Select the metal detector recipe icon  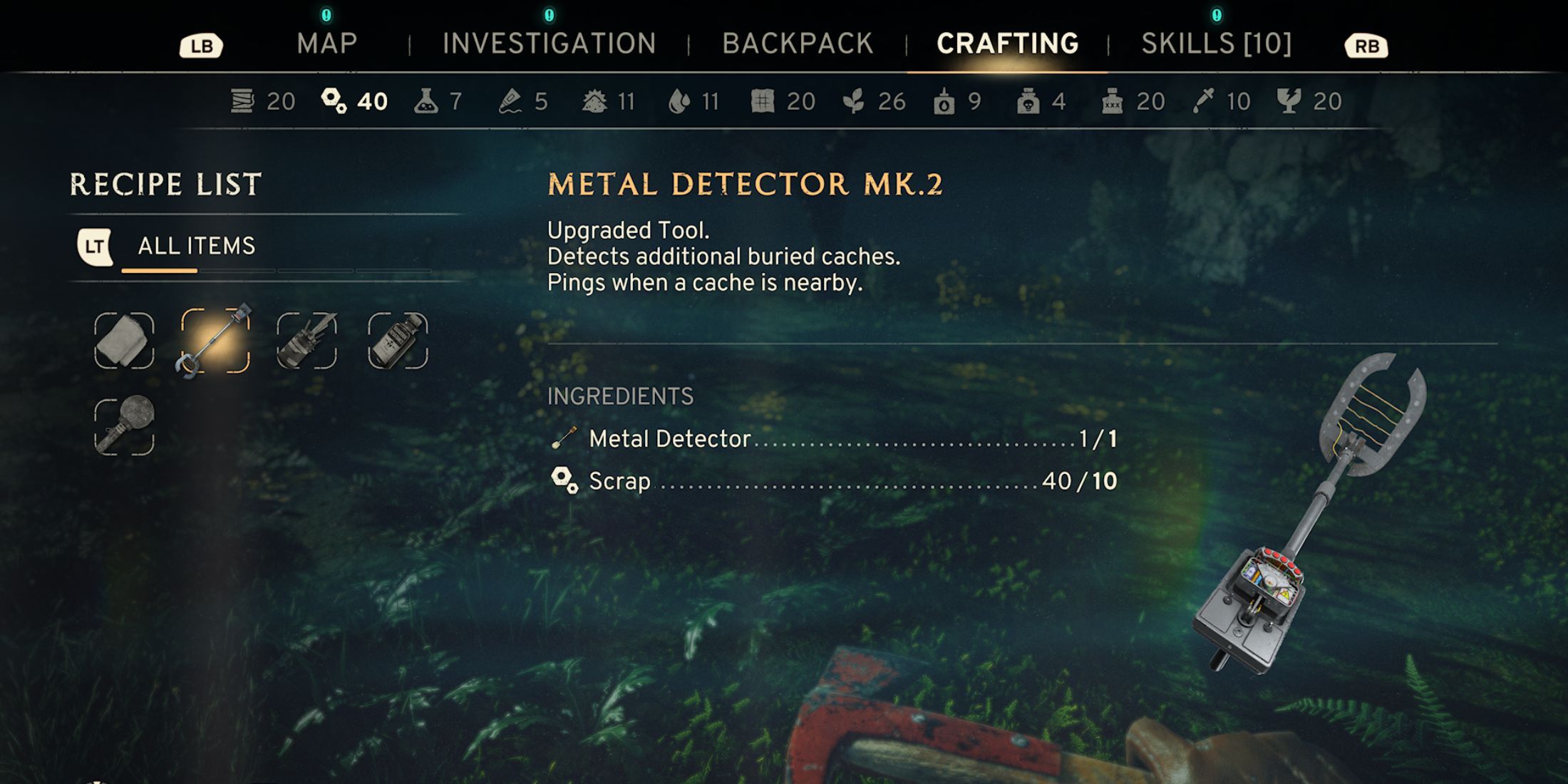[215, 341]
